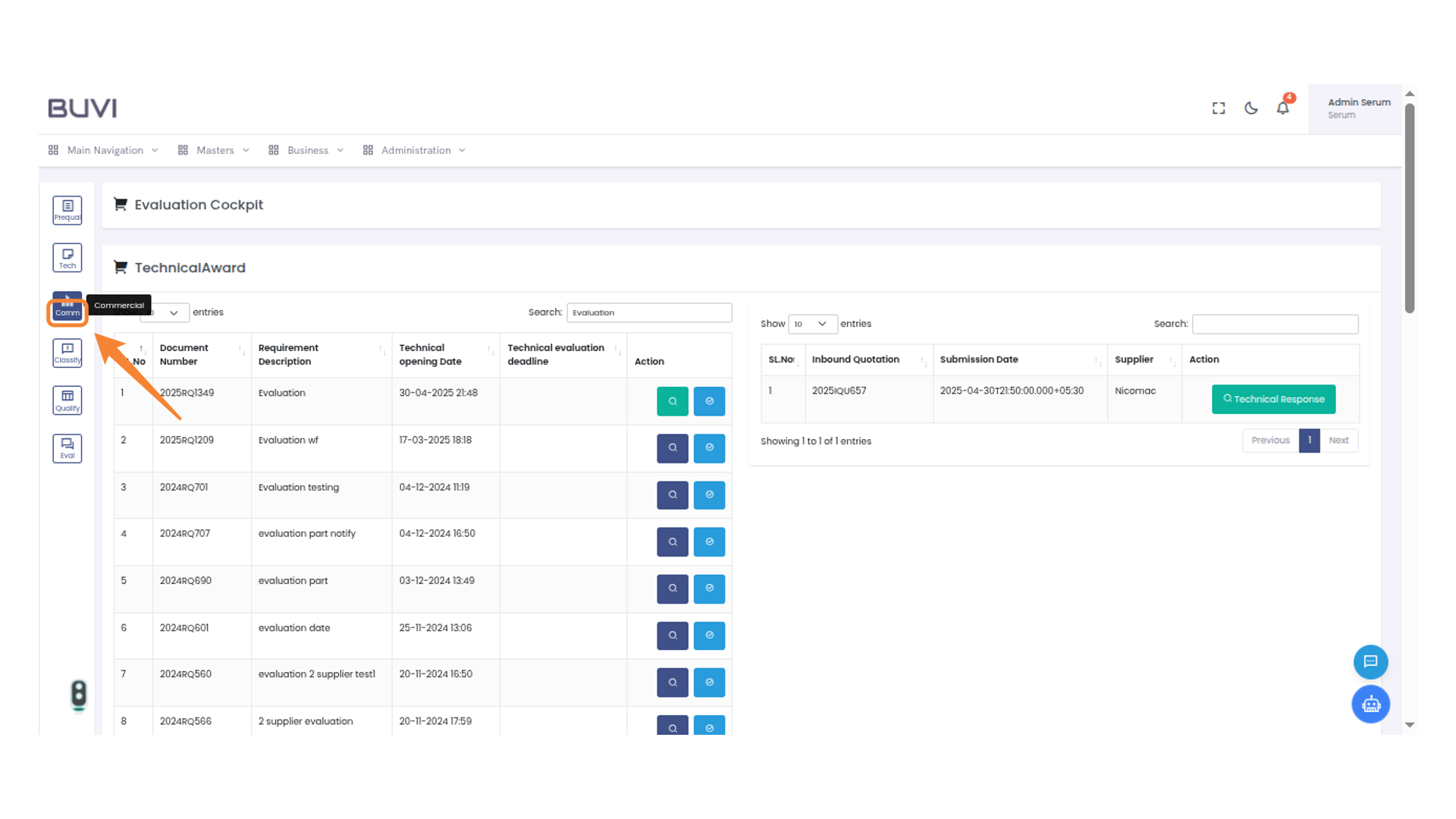The image size is (1456, 819).
Task: Click the notification bell icon
Action: (x=1282, y=108)
